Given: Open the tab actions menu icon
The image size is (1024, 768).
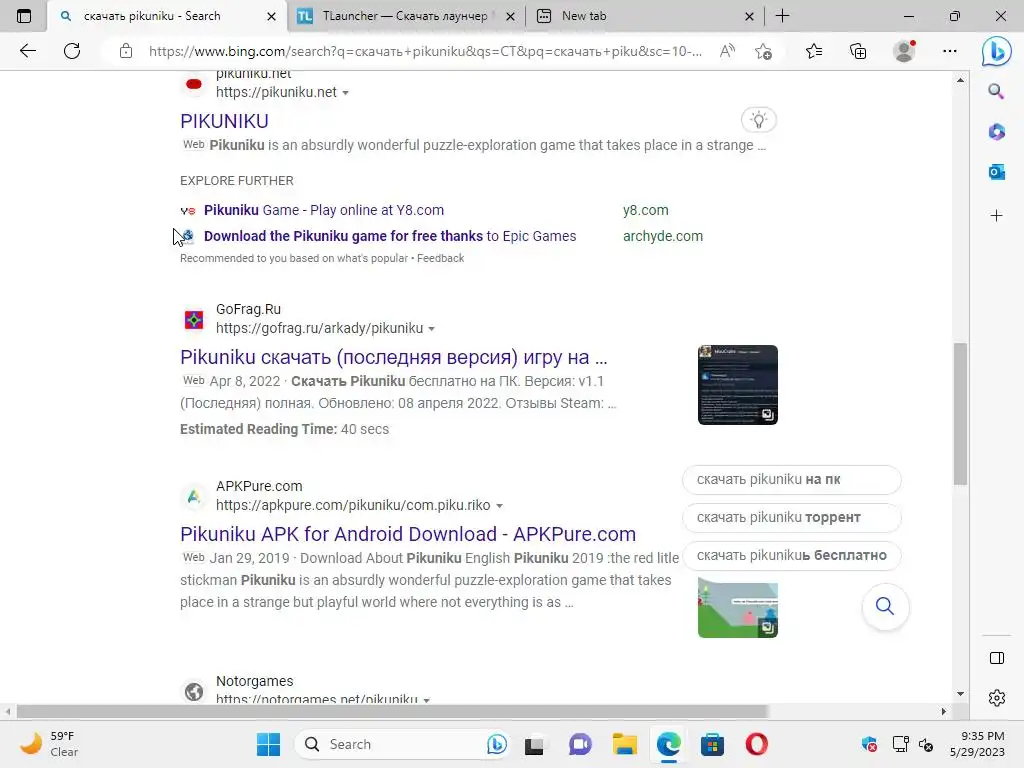Looking at the screenshot, I should click(24, 16).
